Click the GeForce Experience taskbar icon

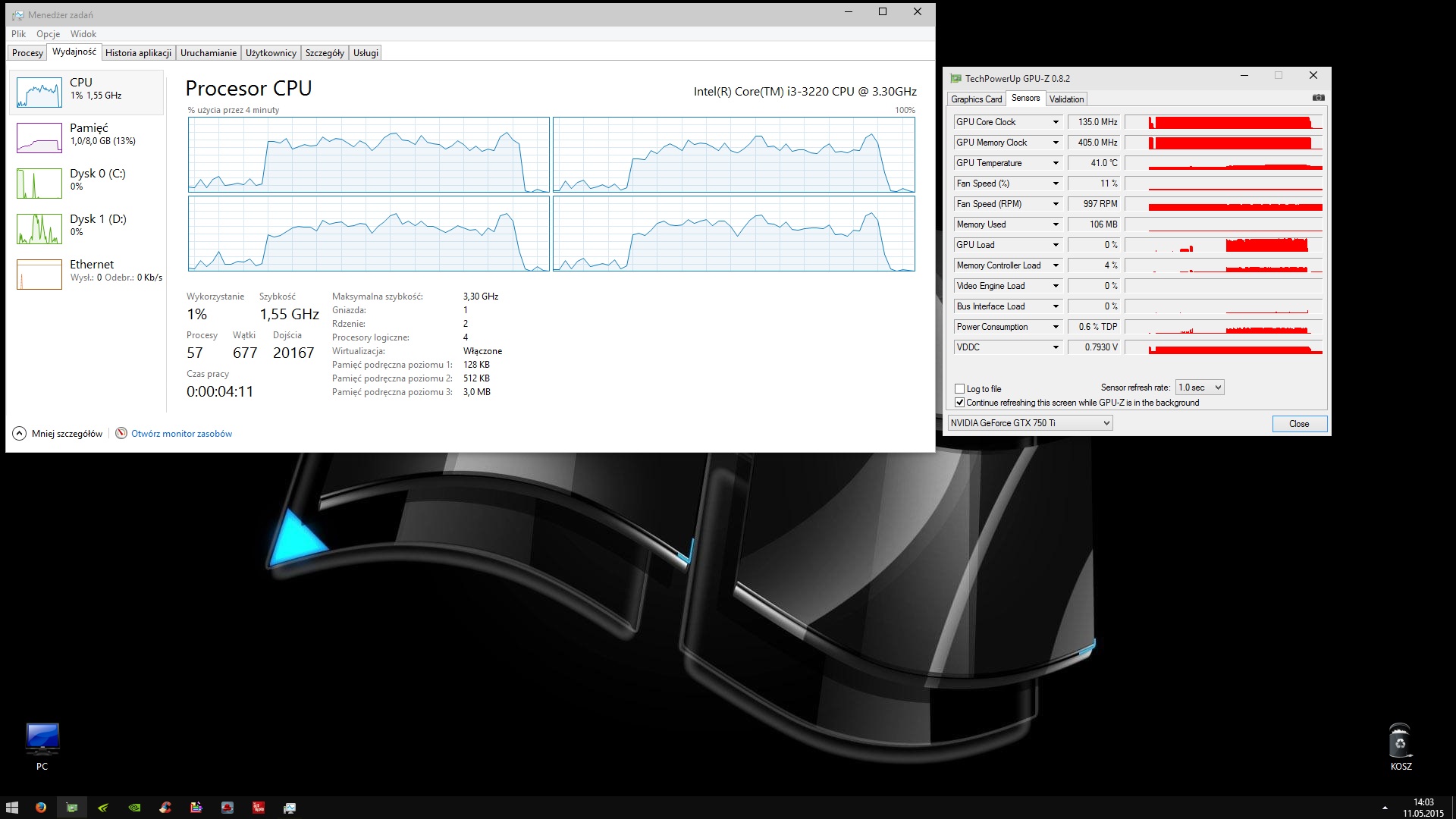103,808
